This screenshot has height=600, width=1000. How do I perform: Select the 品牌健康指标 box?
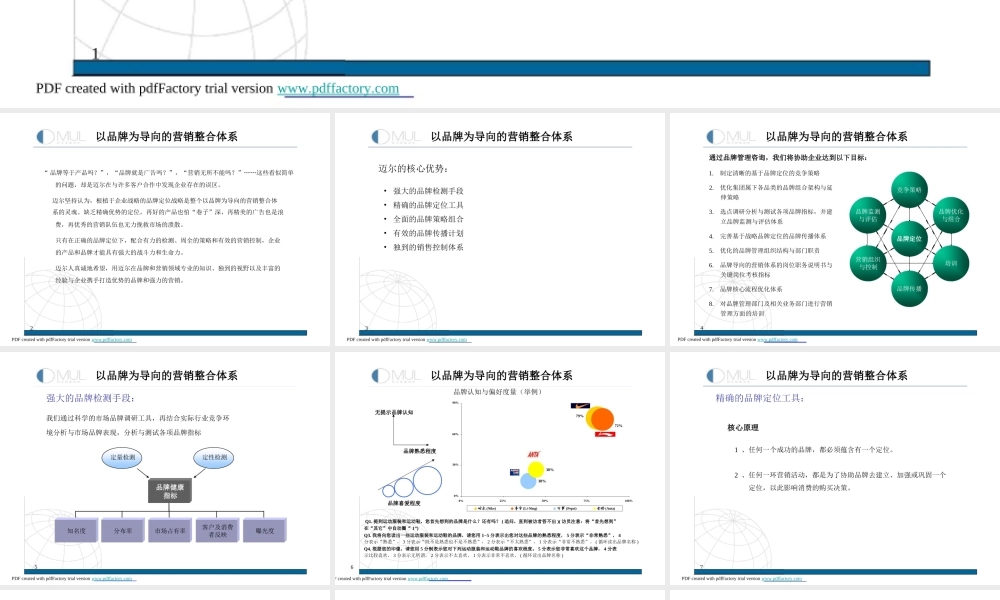click(x=170, y=490)
